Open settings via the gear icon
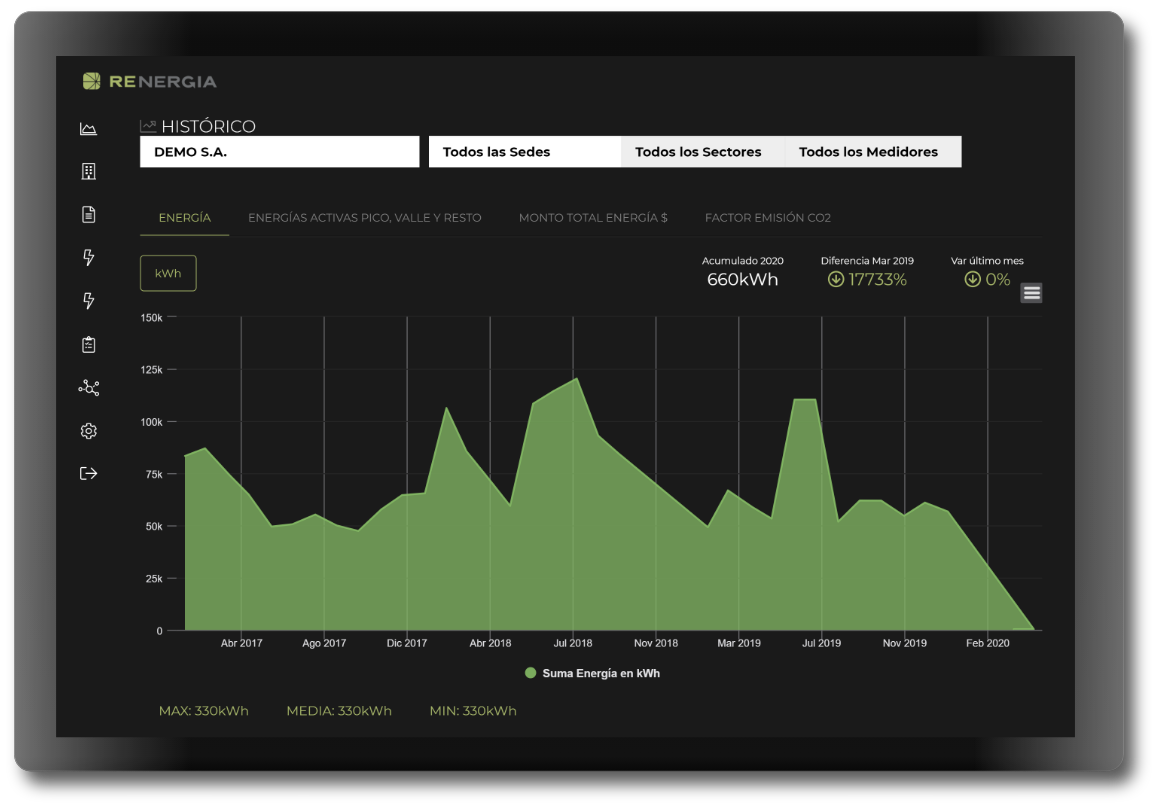The width and height of the screenshot is (1158, 809). click(x=88, y=431)
